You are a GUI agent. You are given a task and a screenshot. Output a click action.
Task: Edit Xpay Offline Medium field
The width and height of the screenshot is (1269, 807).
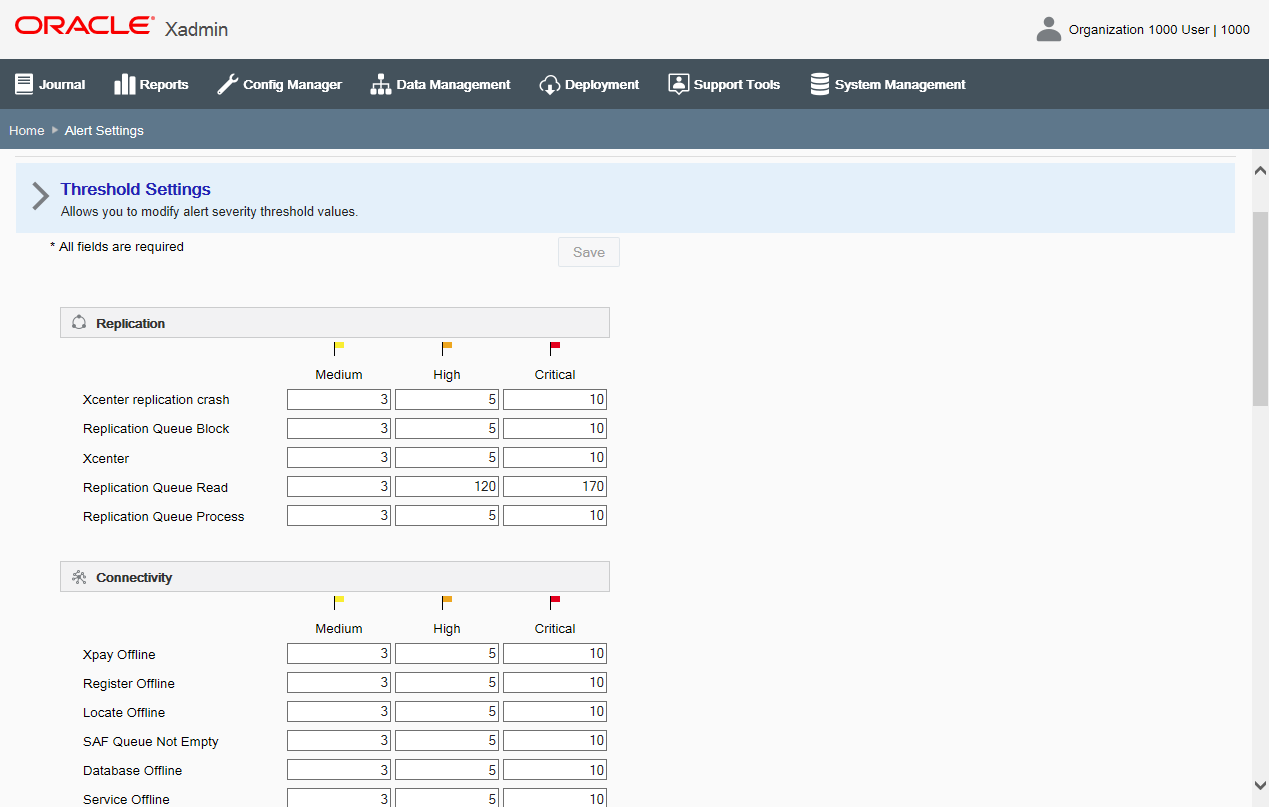339,654
